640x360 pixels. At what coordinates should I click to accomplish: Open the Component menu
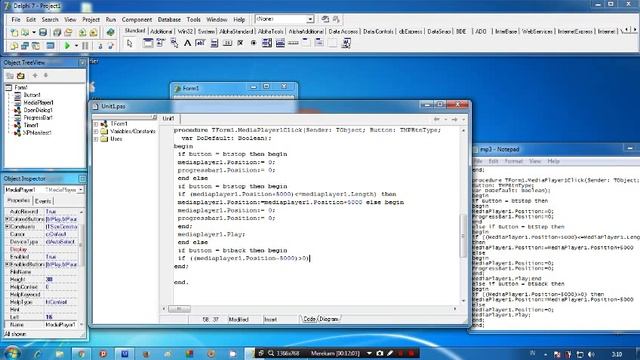137,20
